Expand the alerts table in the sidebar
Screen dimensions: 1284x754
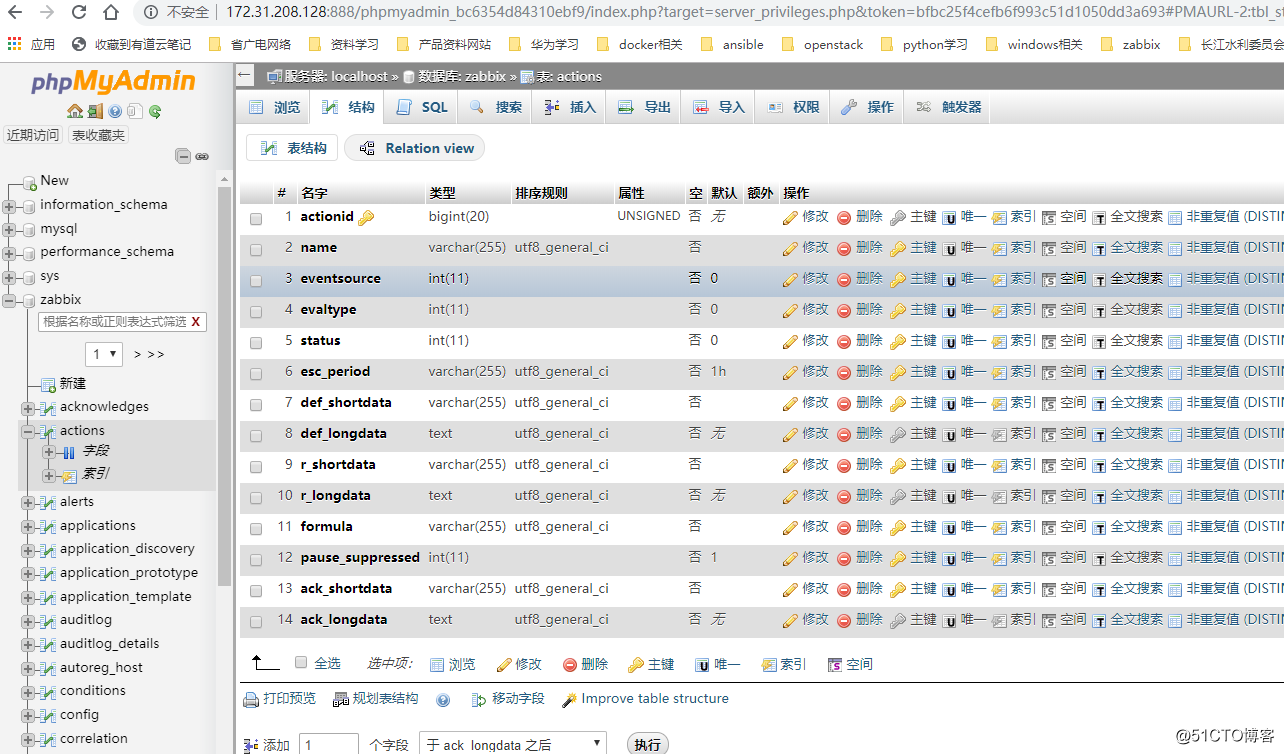29,501
